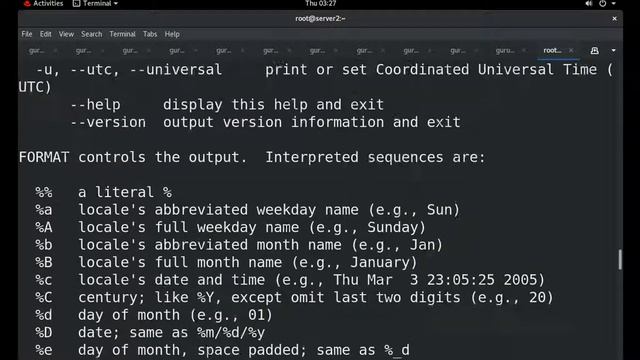
Task: Switch to the active root... tab
Action: (x=552, y=50)
